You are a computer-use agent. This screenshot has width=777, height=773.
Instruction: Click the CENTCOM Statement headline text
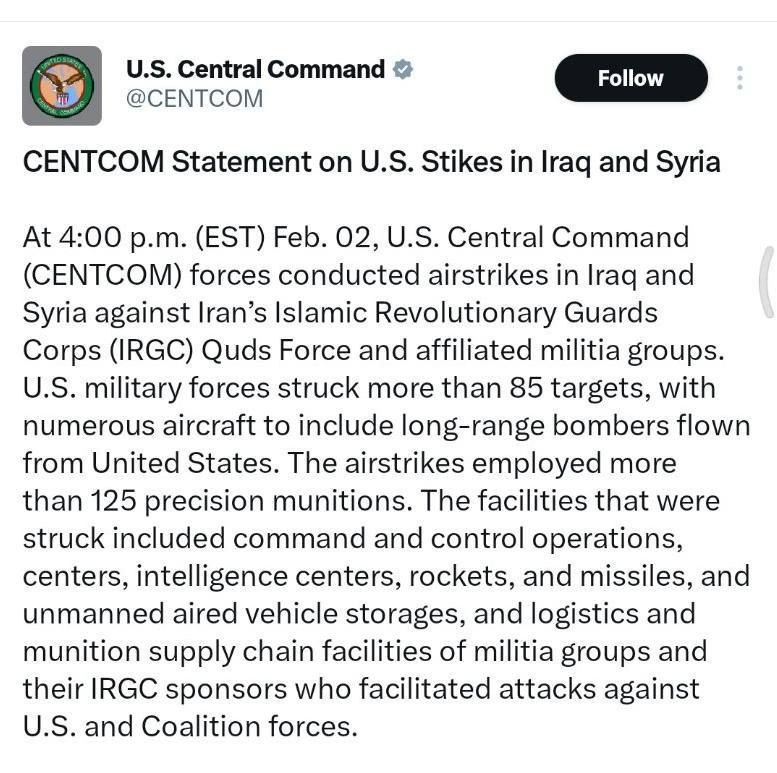[x=371, y=162]
